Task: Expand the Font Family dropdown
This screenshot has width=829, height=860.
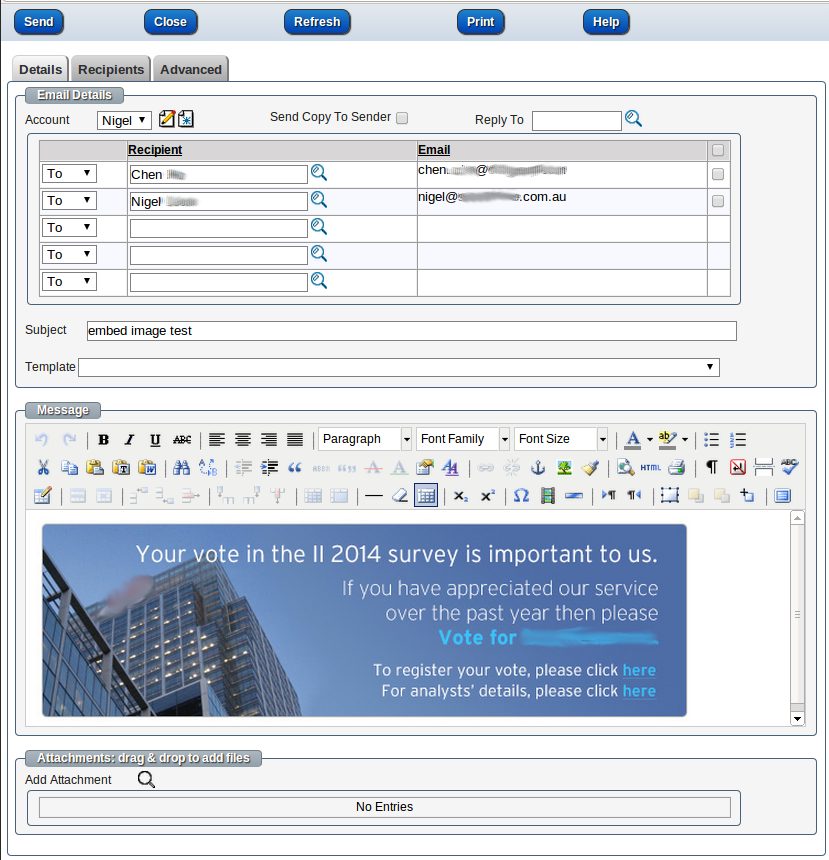Action: coord(463,439)
